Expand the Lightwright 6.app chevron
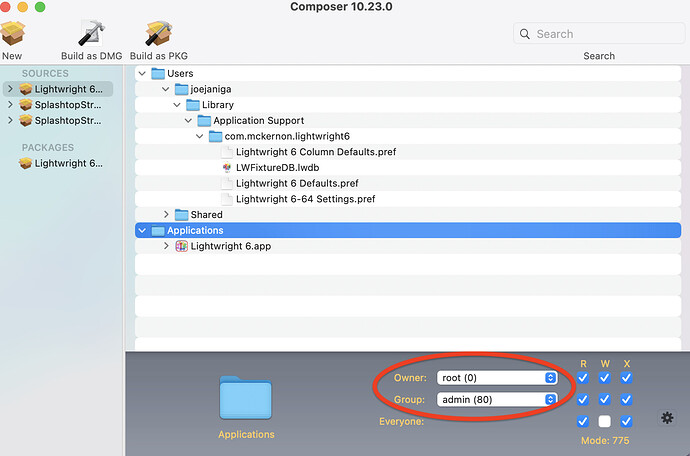Viewport: 690px width, 456px height. [166, 246]
